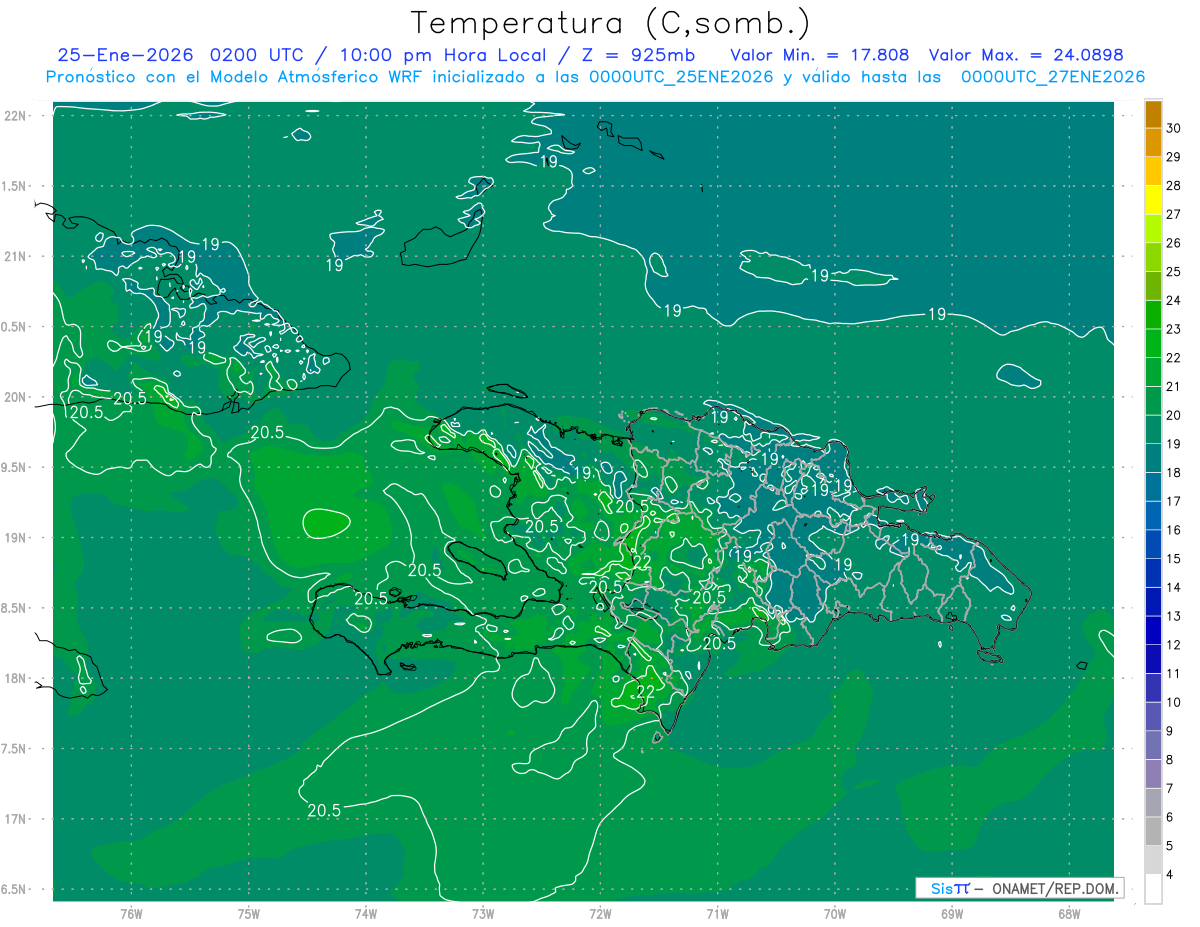This screenshot has width=1200, height=927.
Task: Click the SisTT ONAMET/REP.DOM. logo badge
Action: pos(1018,888)
